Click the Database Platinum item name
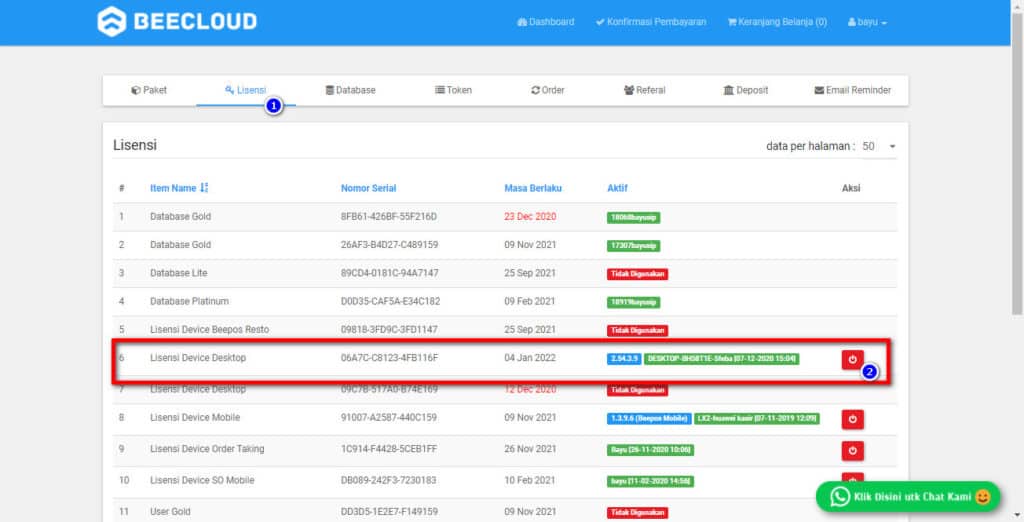The height and width of the screenshot is (522, 1024). tap(189, 301)
